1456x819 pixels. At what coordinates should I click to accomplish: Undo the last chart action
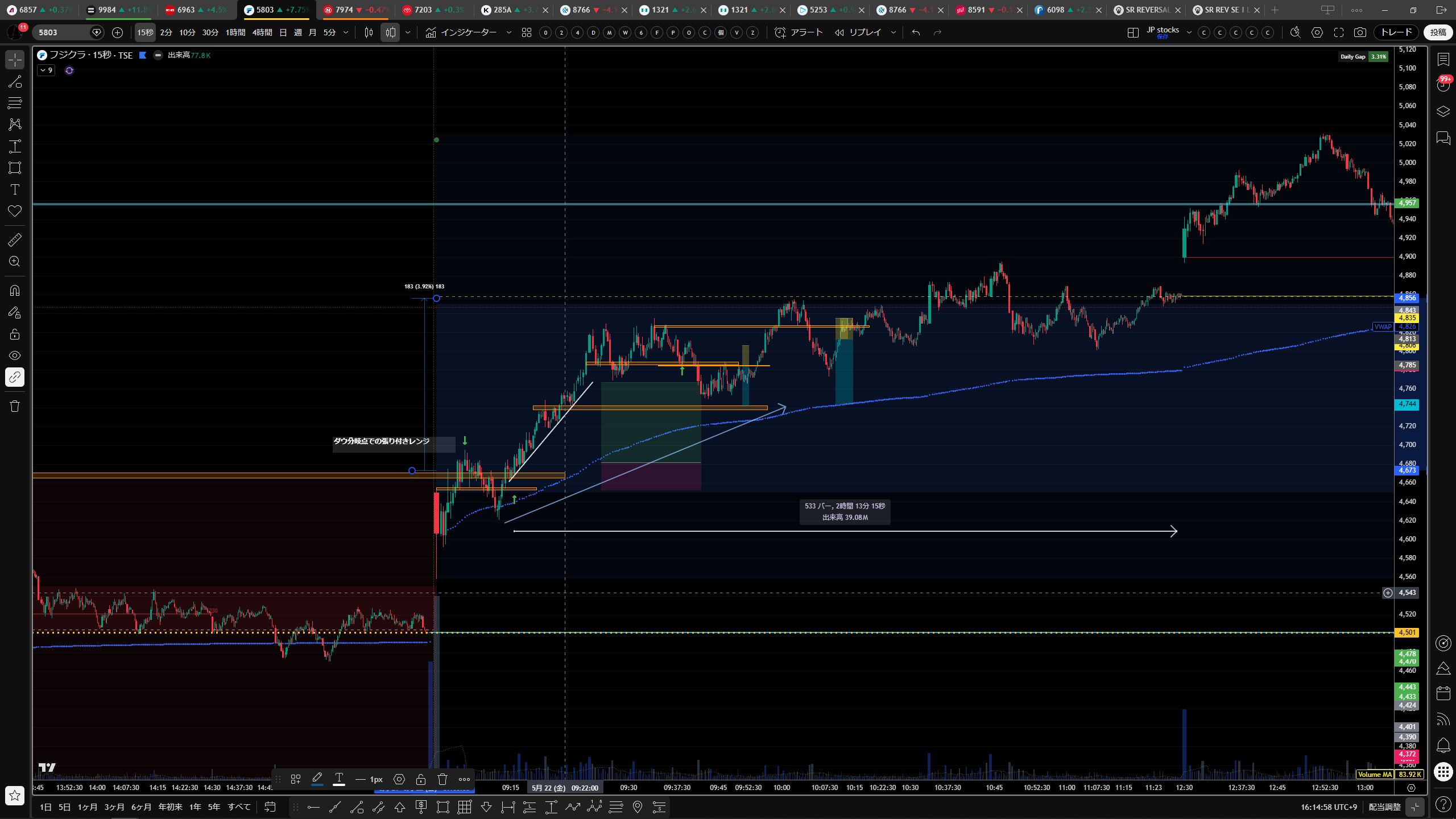click(x=916, y=32)
